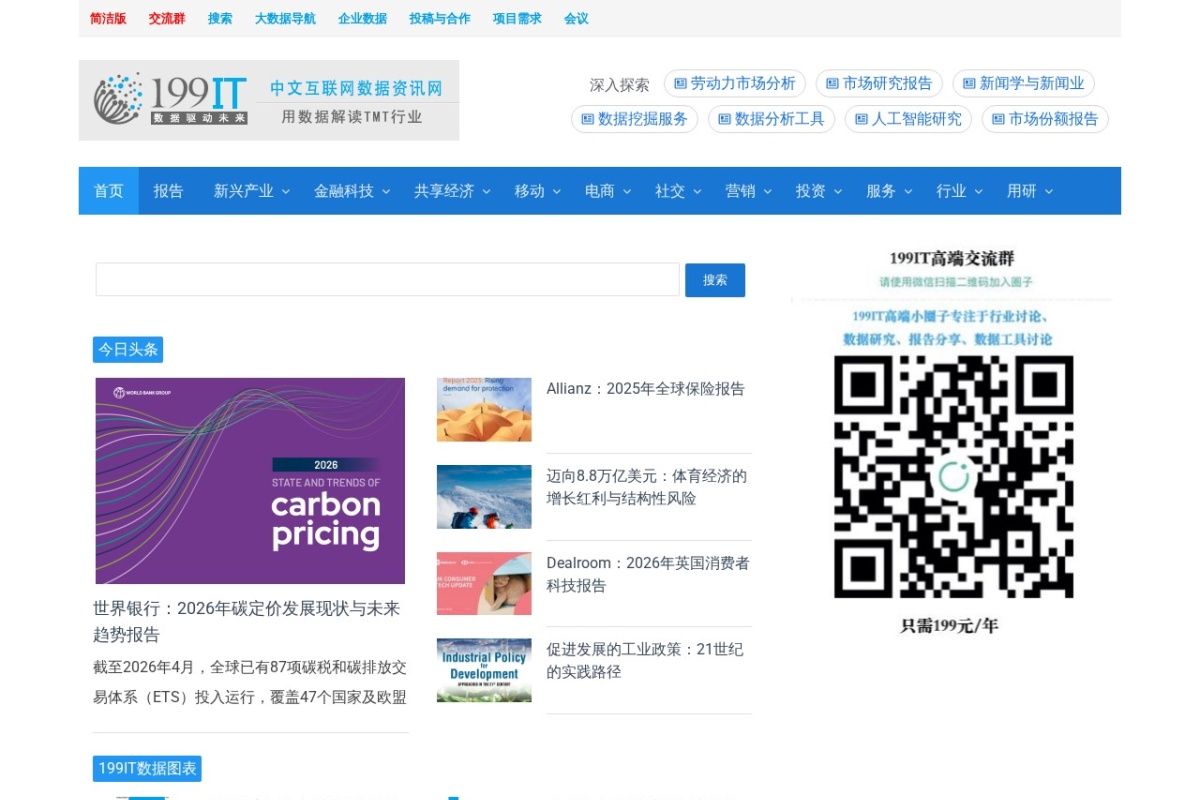The height and width of the screenshot is (800, 1200).
Task: Open 会议 in the top bar
Action: (576, 18)
